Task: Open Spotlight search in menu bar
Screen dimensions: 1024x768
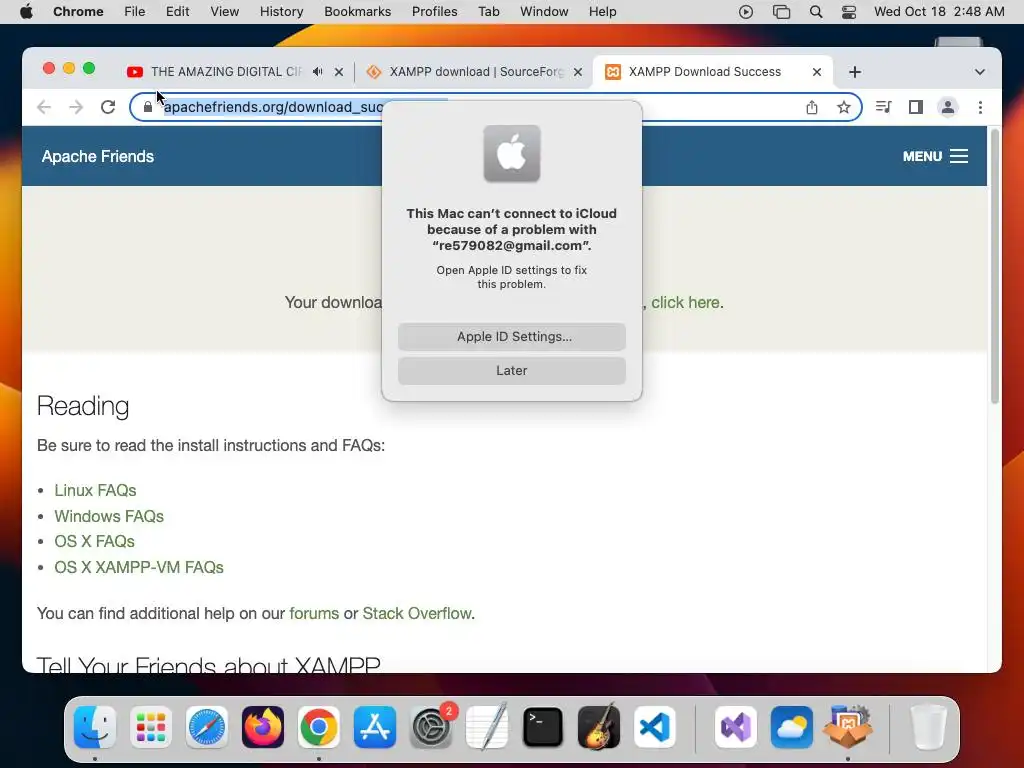Action: 816,12
